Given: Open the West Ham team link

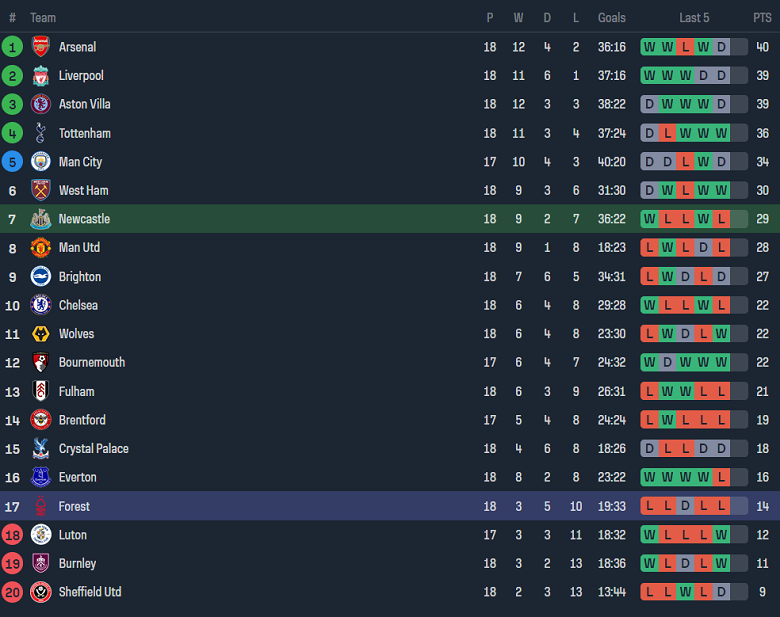Looking at the screenshot, I should [x=84, y=190].
